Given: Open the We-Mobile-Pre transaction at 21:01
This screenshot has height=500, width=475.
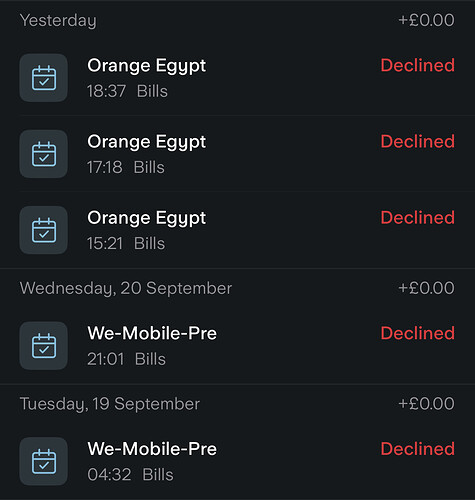Looking at the screenshot, I should click(x=237, y=346).
